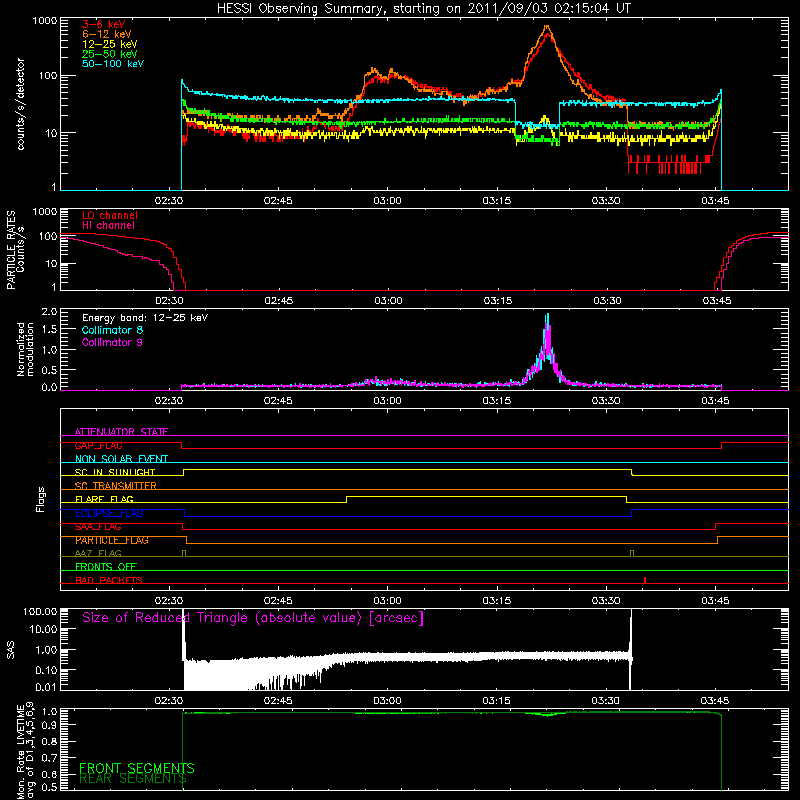Click the AAZ_FLAG label

click(98, 553)
